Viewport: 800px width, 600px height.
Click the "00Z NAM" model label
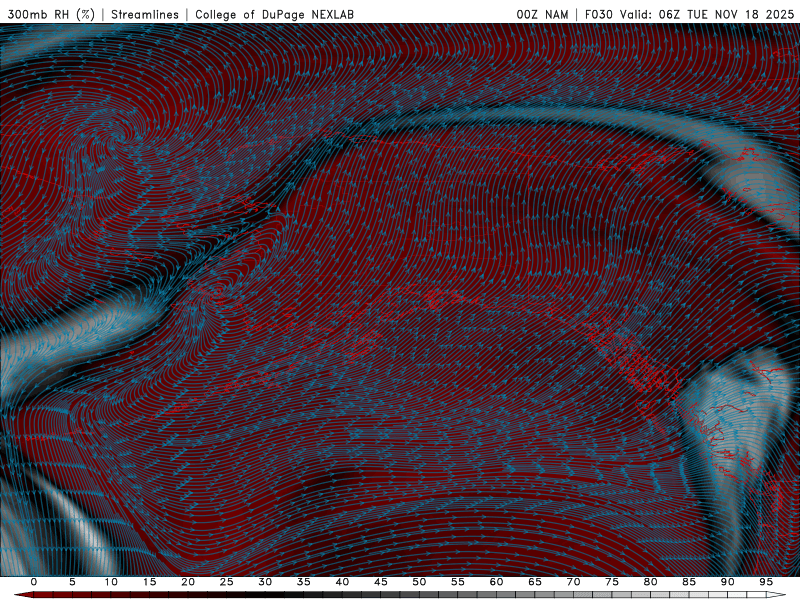tap(542, 14)
